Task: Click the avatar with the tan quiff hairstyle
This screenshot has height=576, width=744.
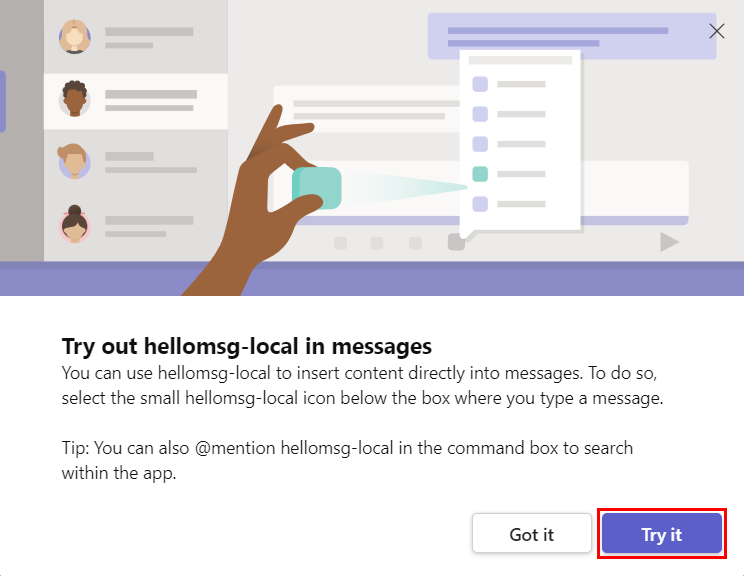Action: click(x=74, y=161)
